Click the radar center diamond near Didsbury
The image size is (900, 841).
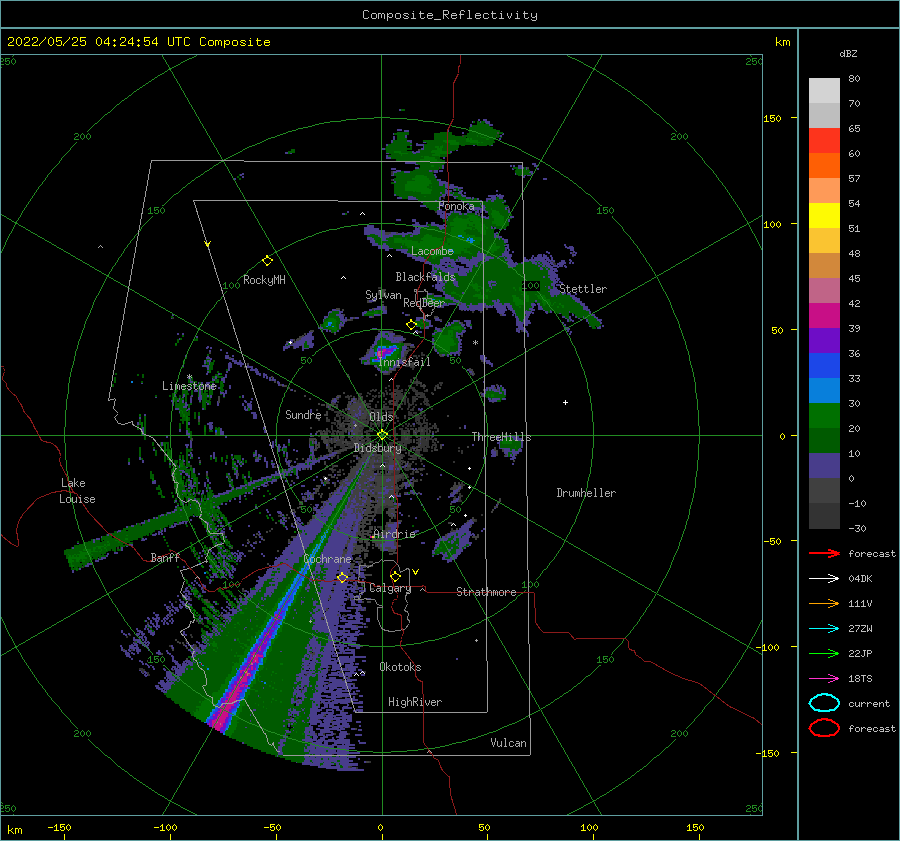tap(382, 435)
